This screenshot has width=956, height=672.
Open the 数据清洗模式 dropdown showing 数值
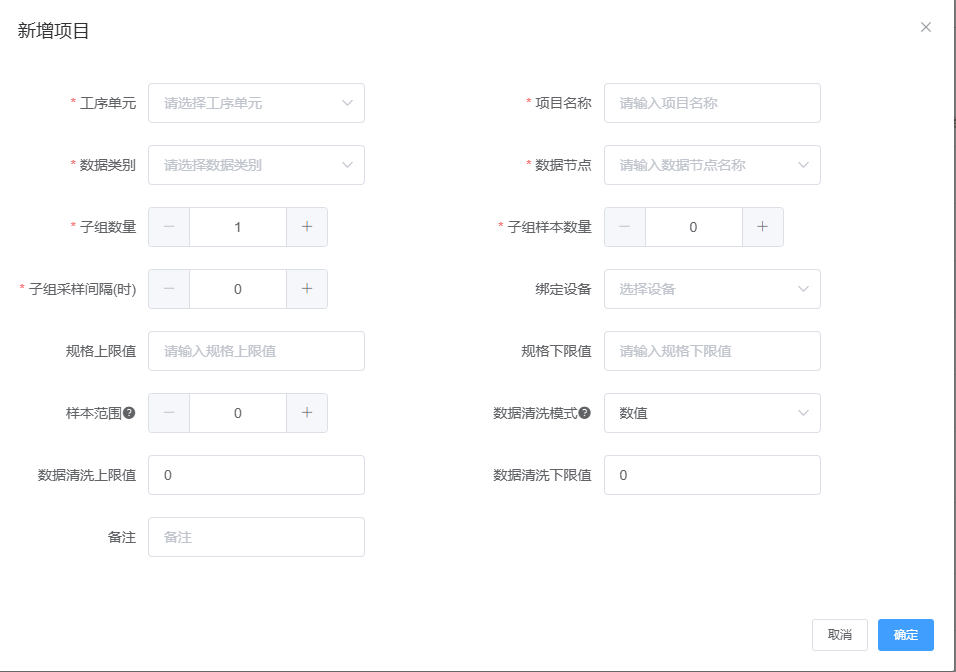coord(712,413)
